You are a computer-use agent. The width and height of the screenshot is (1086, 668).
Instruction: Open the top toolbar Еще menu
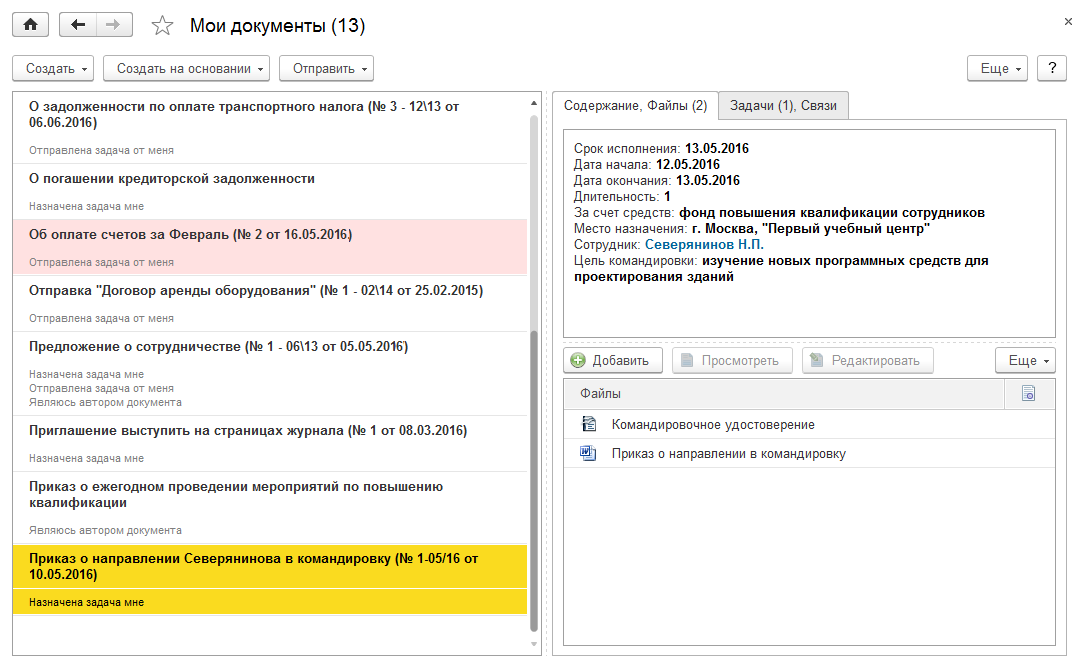pyautogui.click(x=997, y=69)
